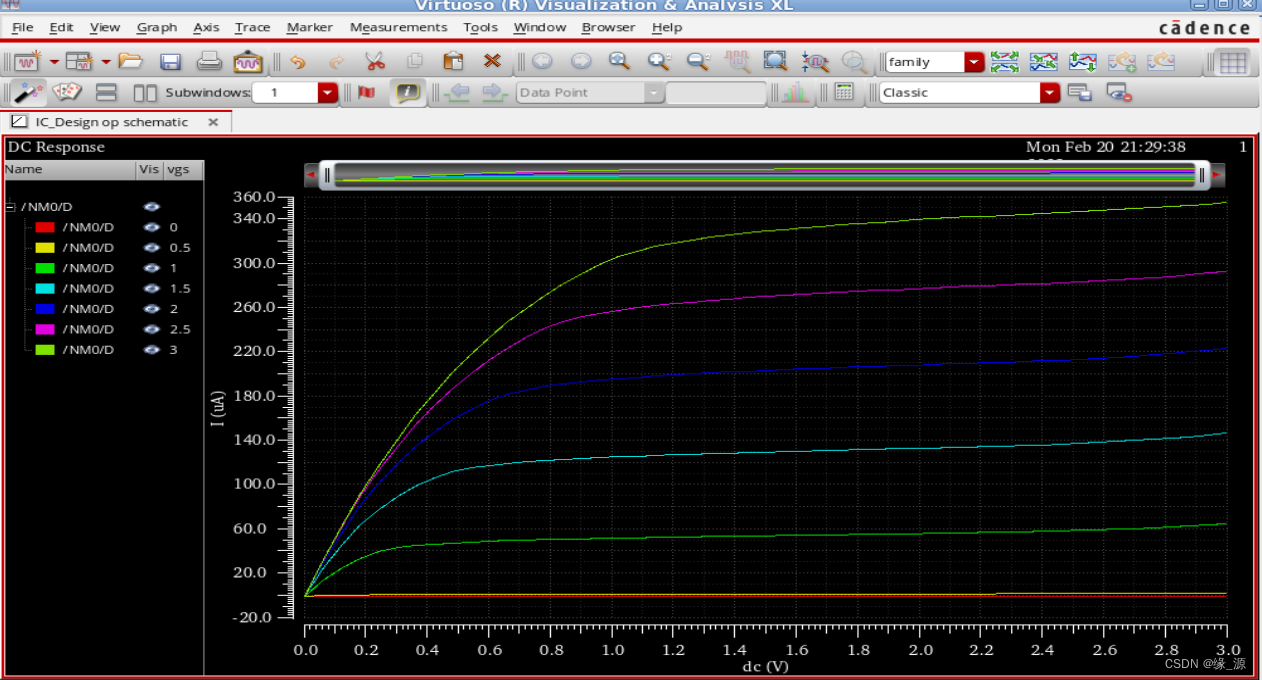Image resolution: width=1262 pixels, height=680 pixels.
Task: Click the new subwindow icon
Action: [79, 62]
